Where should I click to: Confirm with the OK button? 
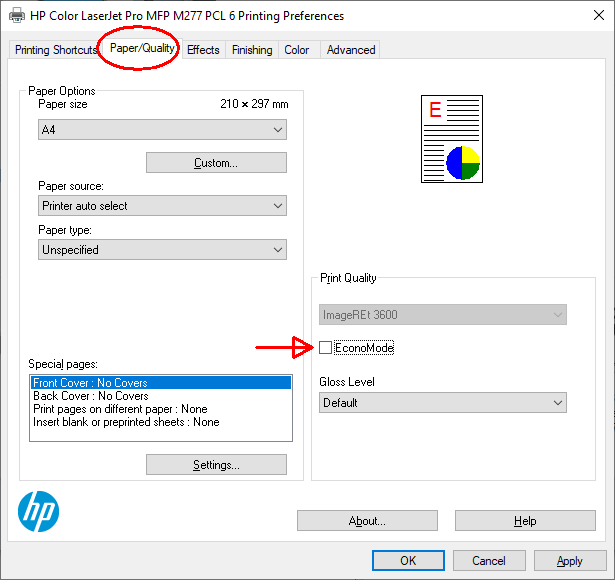pos(408,561)
